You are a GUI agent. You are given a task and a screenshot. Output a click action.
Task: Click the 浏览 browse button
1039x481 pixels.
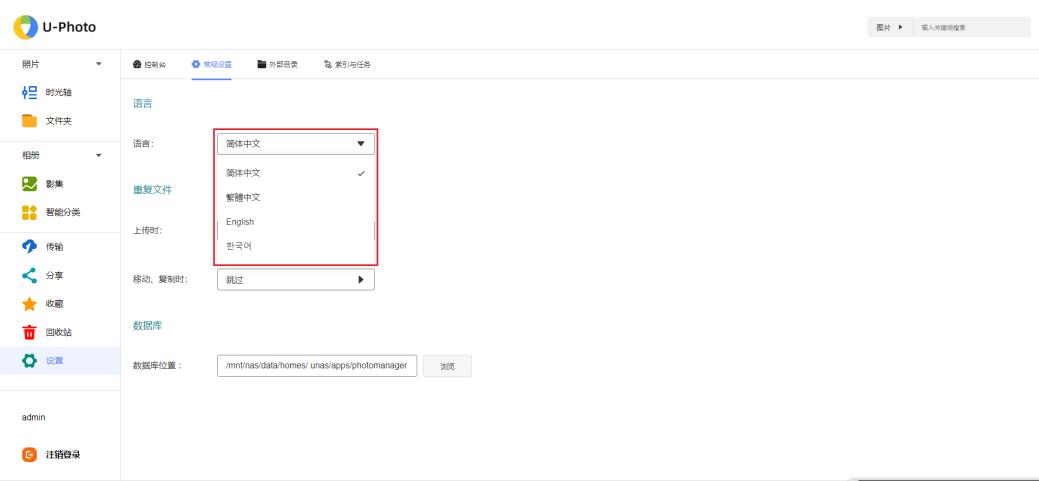coord(447,366)
